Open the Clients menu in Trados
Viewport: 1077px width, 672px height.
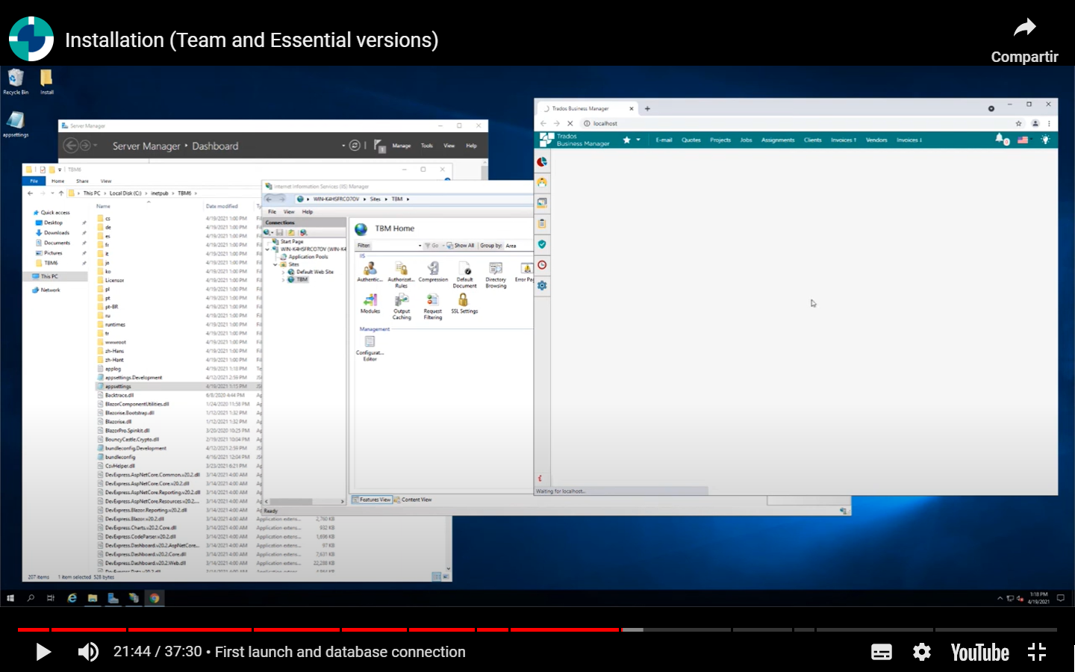point(813,139)
